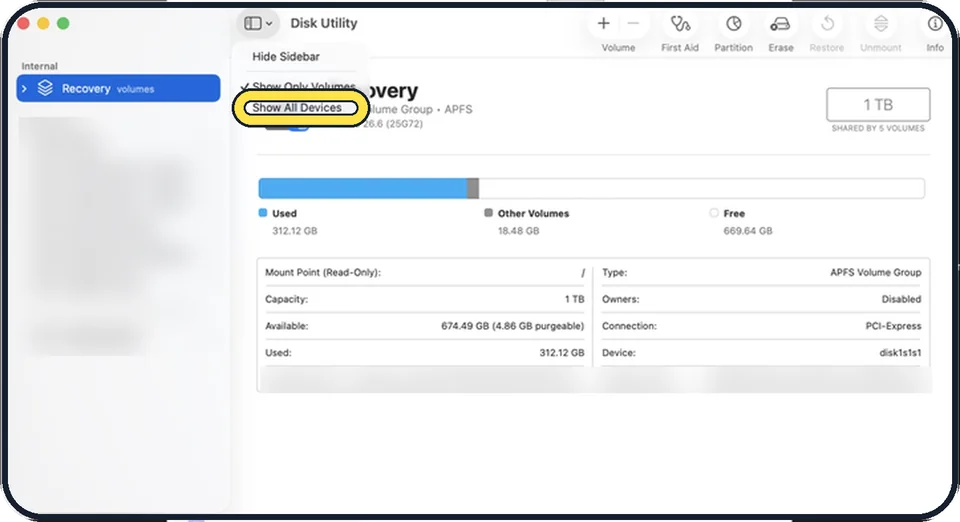Click the gray Other Volumes legend swatch
This screenshot has width=960, height=522.
pos(488,212)
